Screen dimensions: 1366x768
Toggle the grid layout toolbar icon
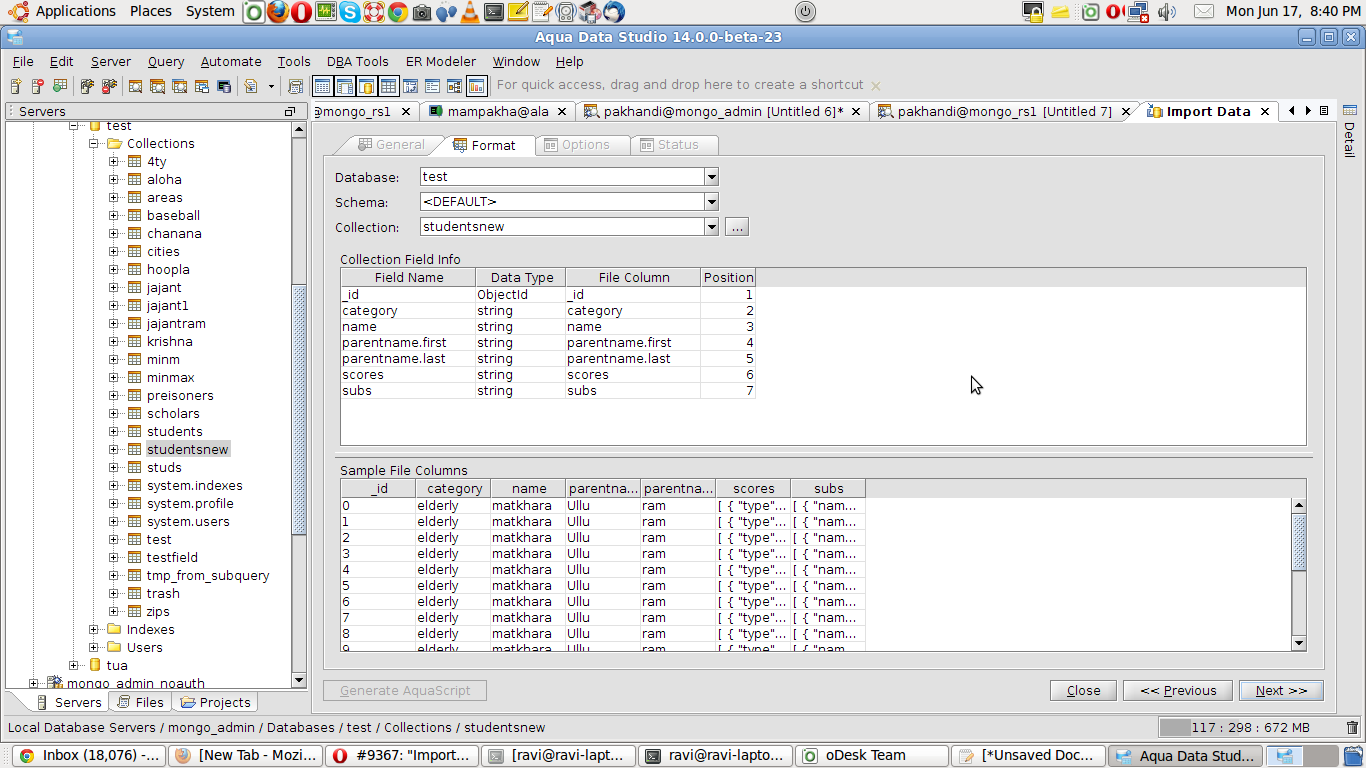tap(388, 86)
